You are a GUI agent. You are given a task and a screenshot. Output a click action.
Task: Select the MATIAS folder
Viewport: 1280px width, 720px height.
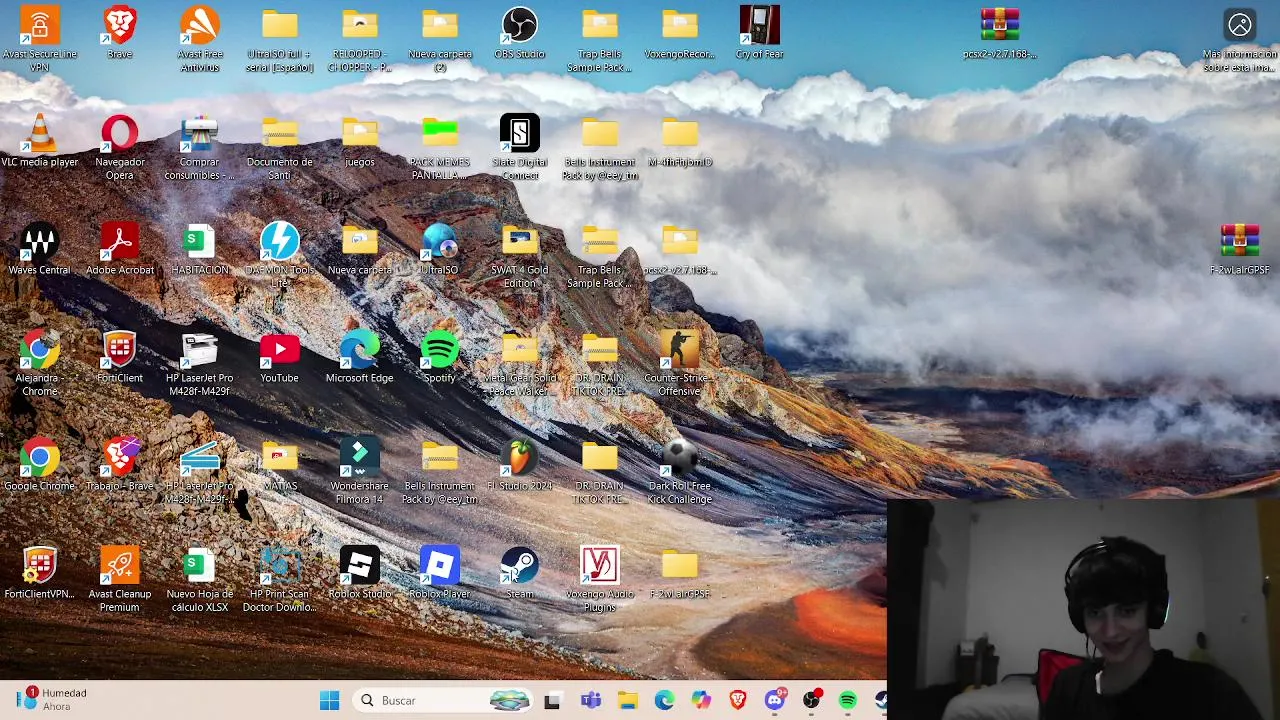click(x=280, y=465)
